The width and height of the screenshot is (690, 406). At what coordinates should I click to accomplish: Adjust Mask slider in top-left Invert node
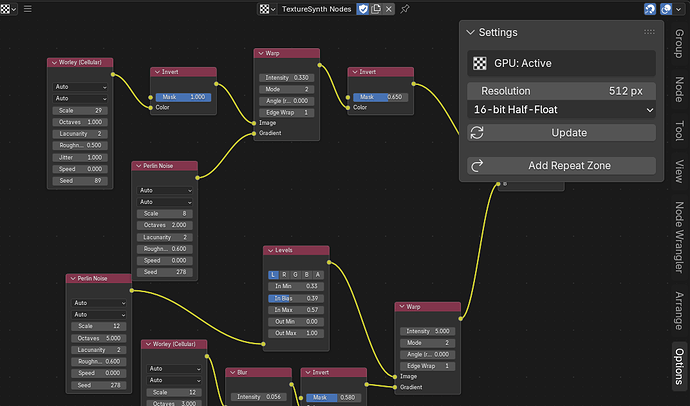click(184, 97)
